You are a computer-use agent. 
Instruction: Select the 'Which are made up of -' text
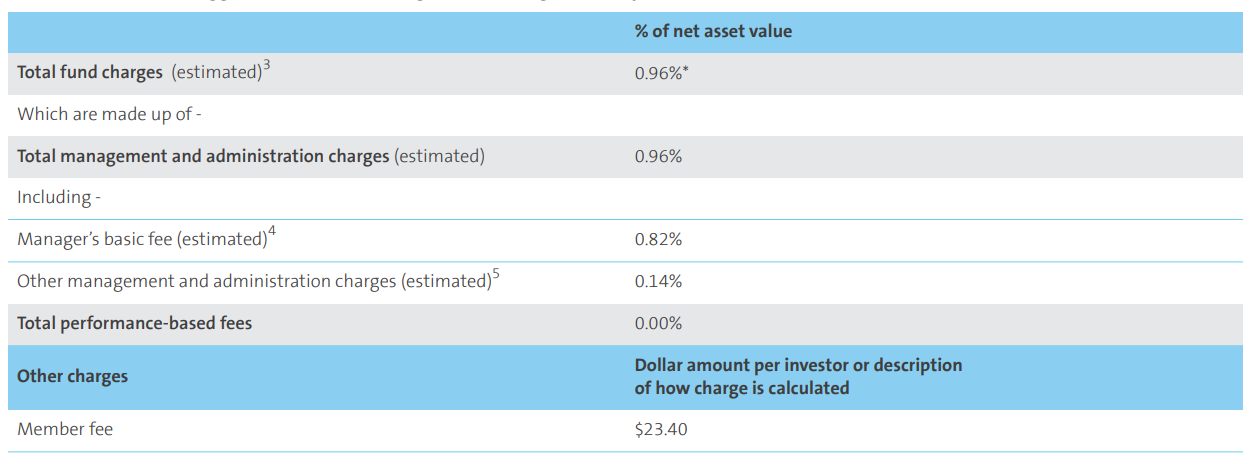click(x=110, y=115)
